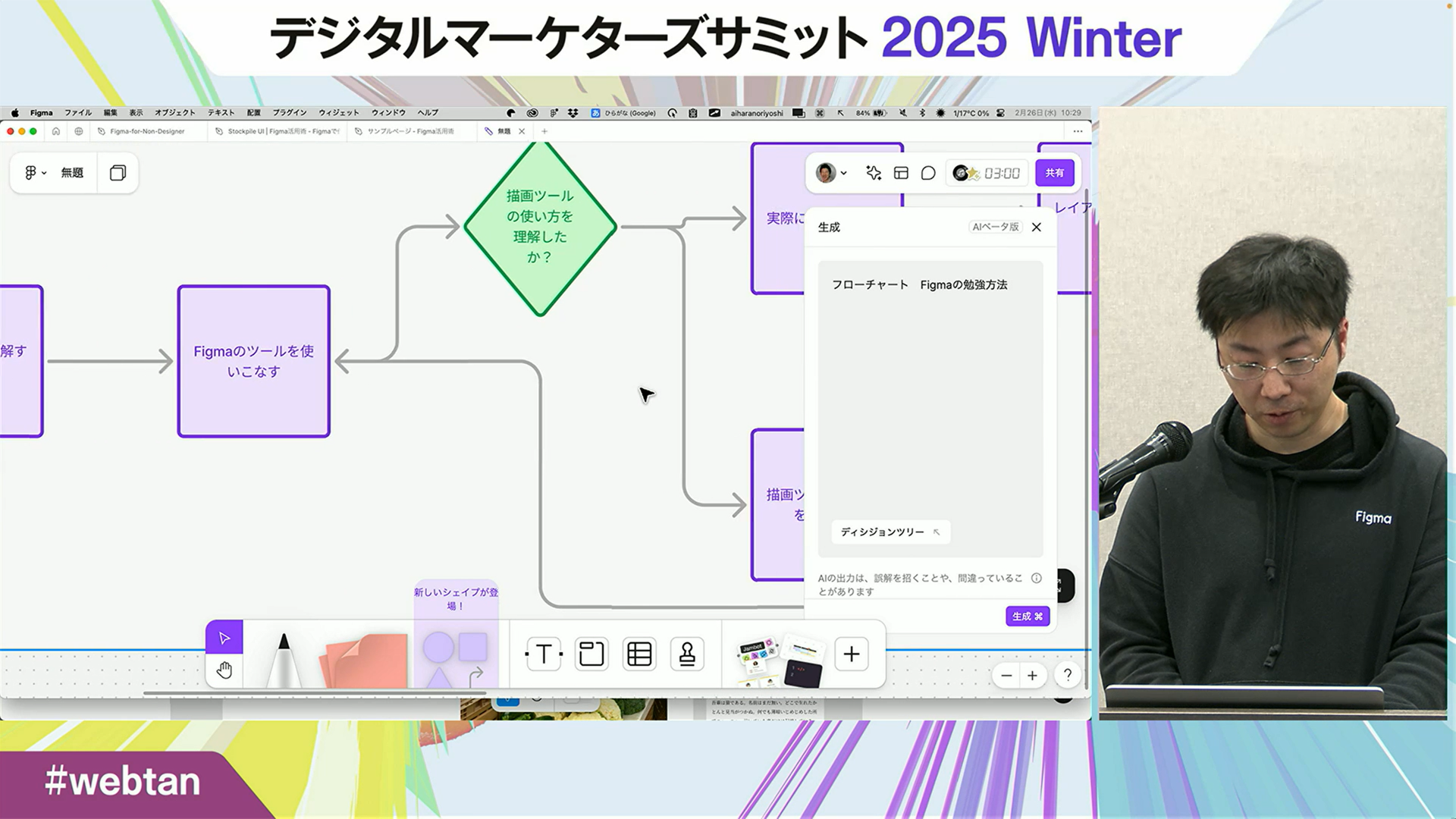Choose the section tool
Image resolution: width=1456 pixels, height=819 pixels.
(591, 654)
